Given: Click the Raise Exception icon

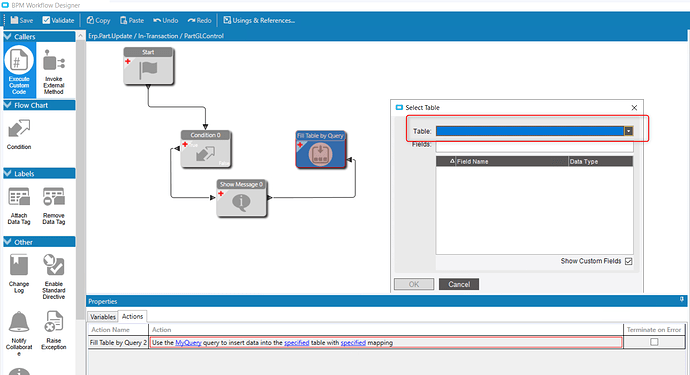Looking at the screenshot, I should tap(54, 331).
